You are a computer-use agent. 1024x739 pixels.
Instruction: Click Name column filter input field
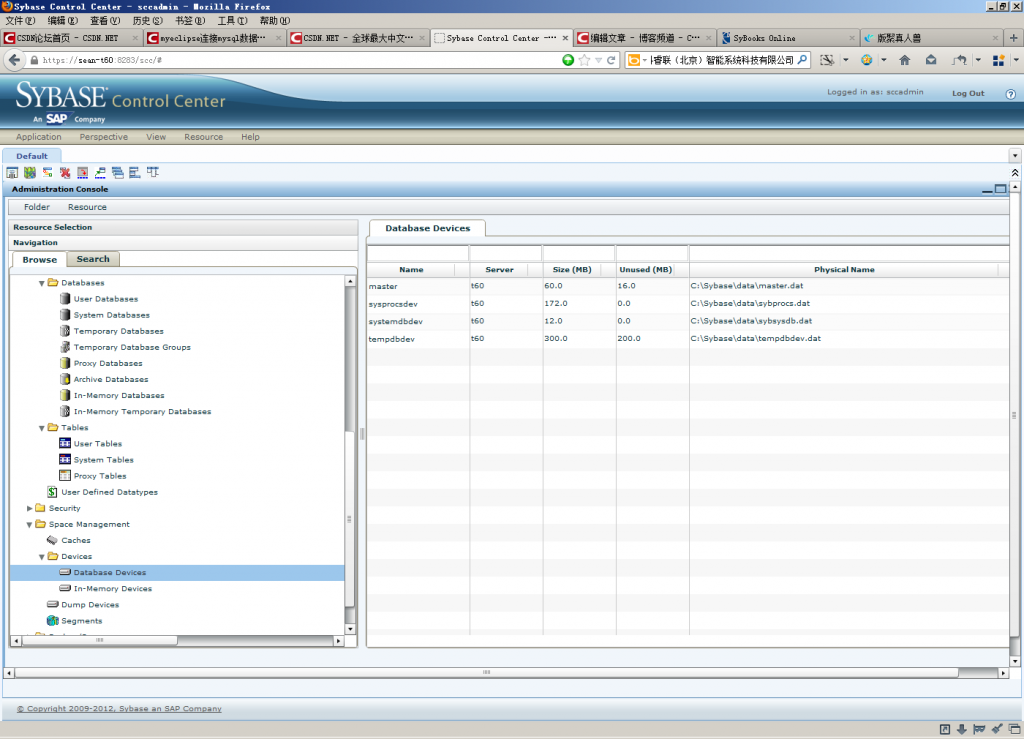click(418, 253)
